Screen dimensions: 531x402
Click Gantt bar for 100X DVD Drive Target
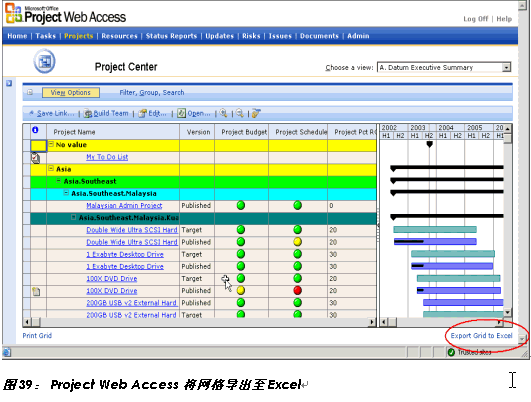click(459, 278)
